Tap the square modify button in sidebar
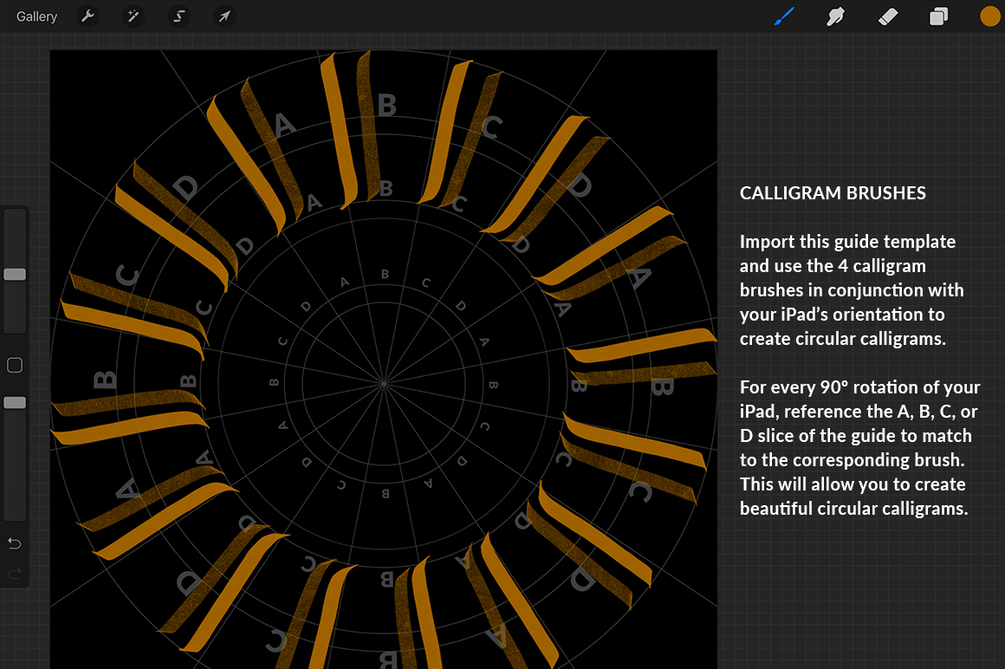Image resolution: width=1005 pixels, height=669 pixels. (15, 365)
